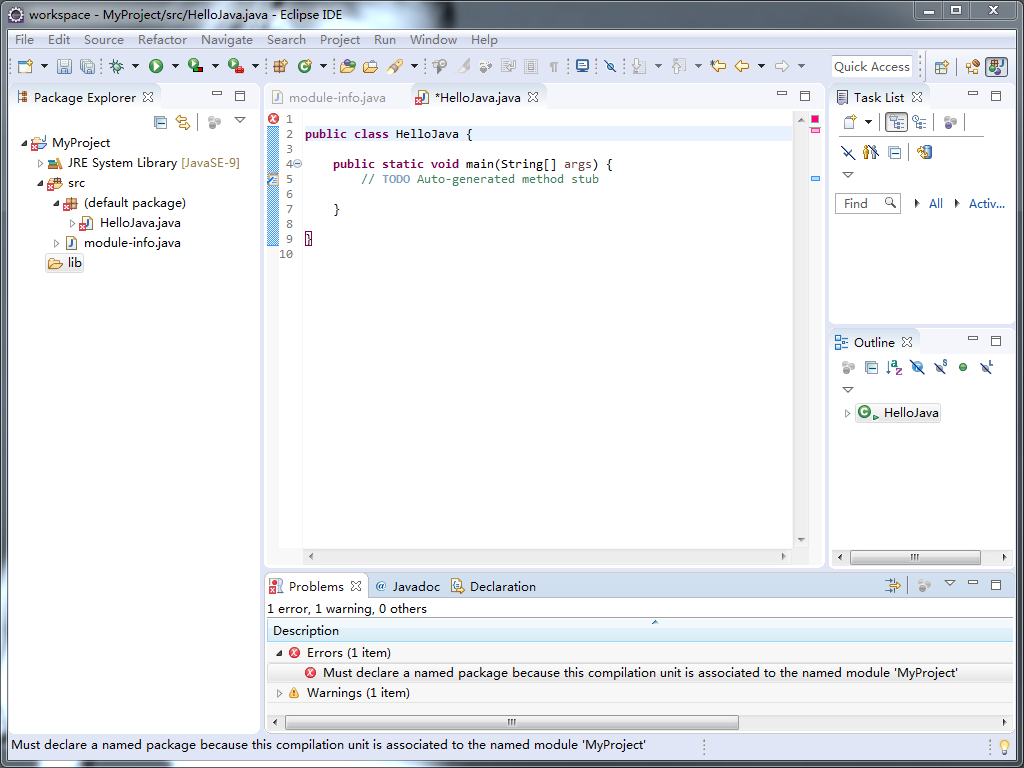Toggle Hide Fields in Outline view
Image resolution: width=1024 pixels, height=768 pixels.
[x=918, y=368]
